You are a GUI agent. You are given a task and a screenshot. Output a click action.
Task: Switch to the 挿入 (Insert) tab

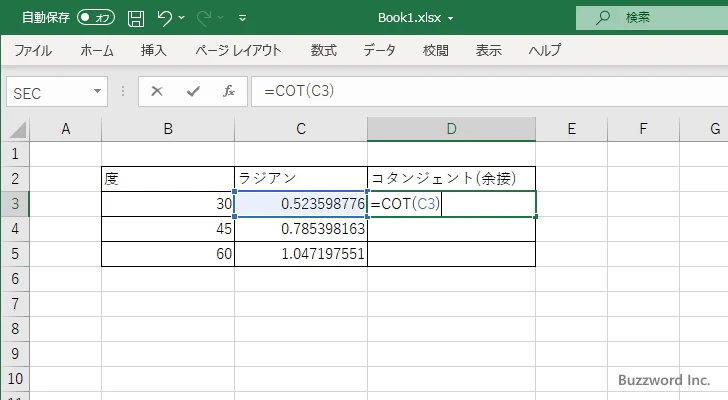click(x=154, y=50)
